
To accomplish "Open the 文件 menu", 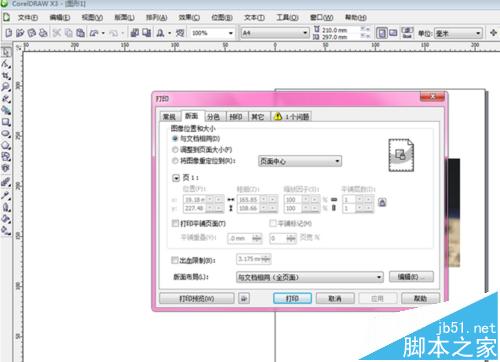I will tap(28, 17).
